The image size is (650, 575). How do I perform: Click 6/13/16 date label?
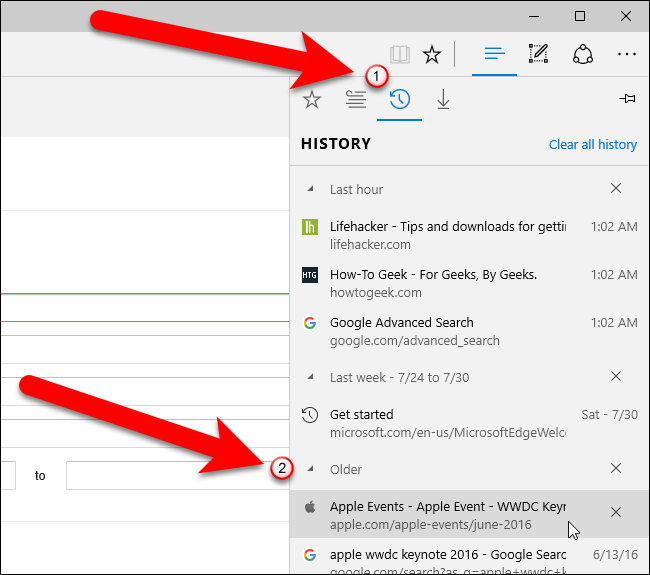pyautogui.click(x=615, y=555)
